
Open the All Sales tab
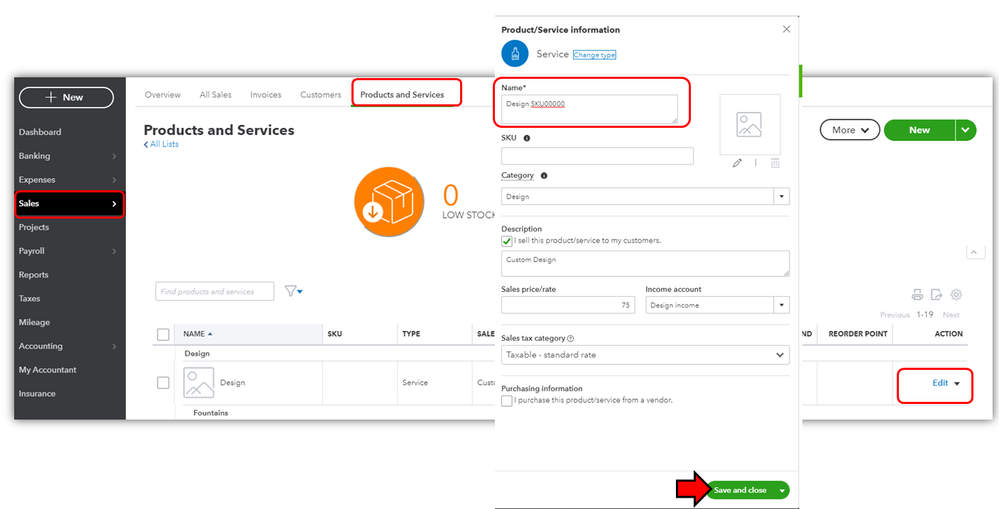tap(215, 94)
